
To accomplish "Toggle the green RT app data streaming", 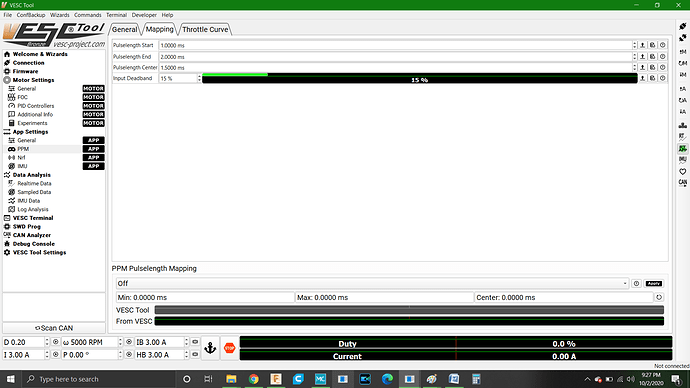I will coord(683,149).
